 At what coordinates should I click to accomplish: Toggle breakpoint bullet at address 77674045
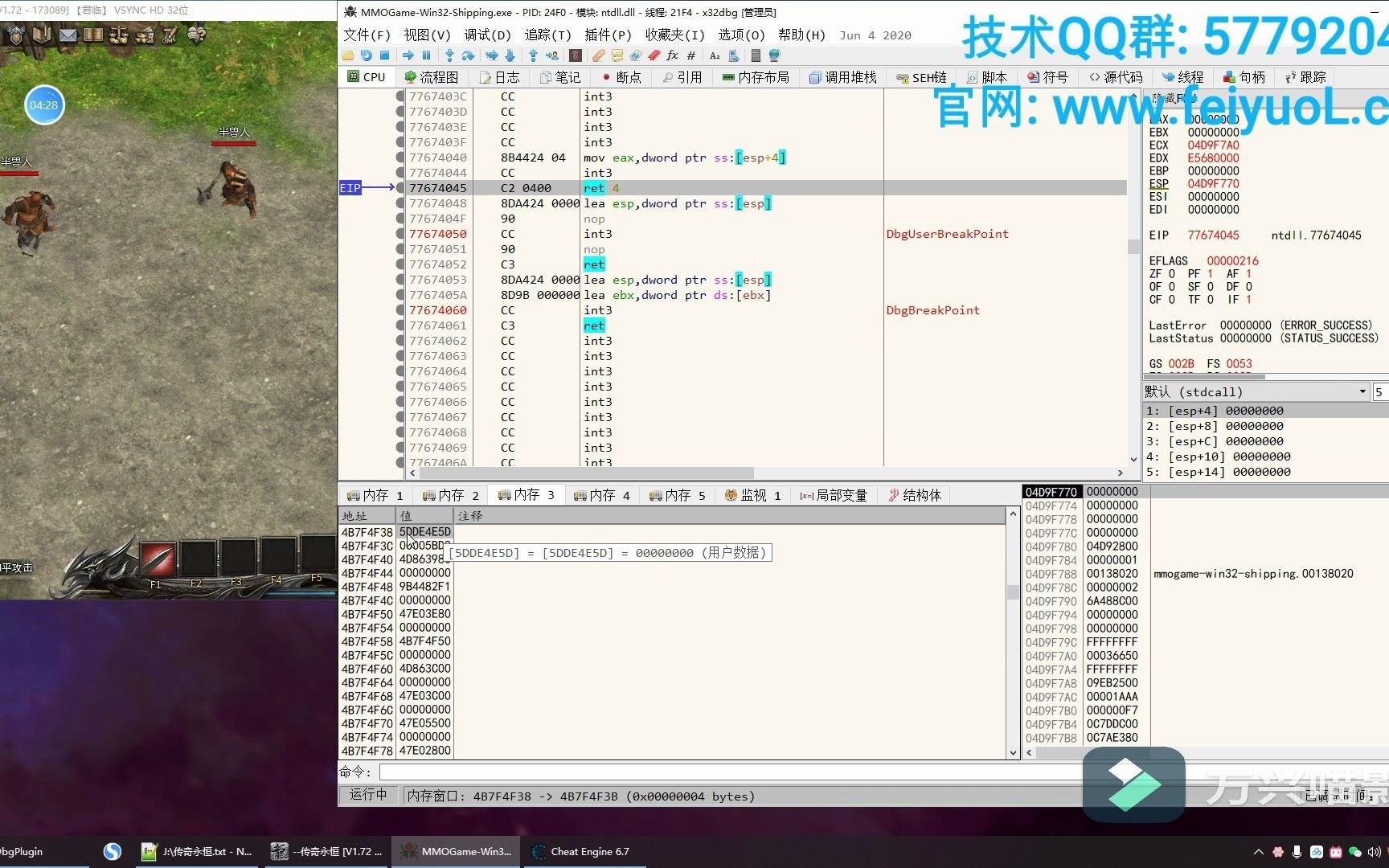[400, 188]
